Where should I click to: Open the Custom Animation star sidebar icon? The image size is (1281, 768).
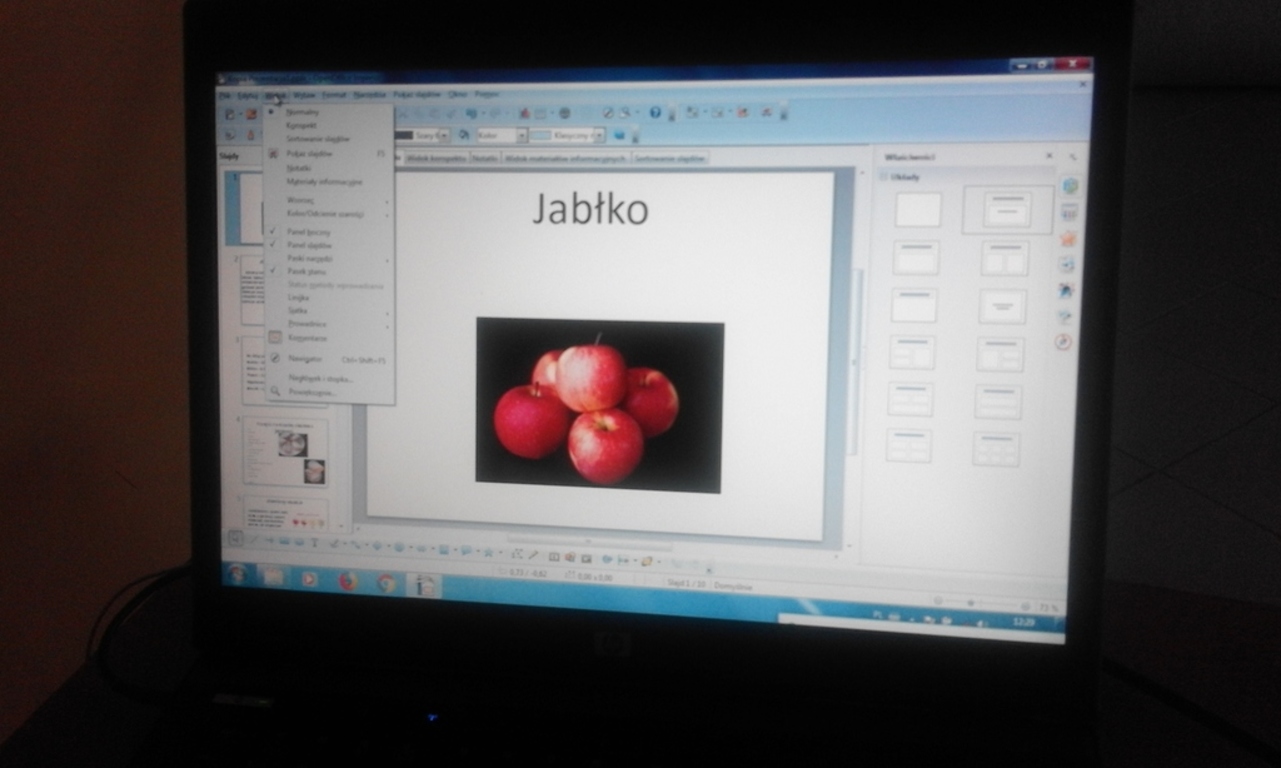(1067, 239)
